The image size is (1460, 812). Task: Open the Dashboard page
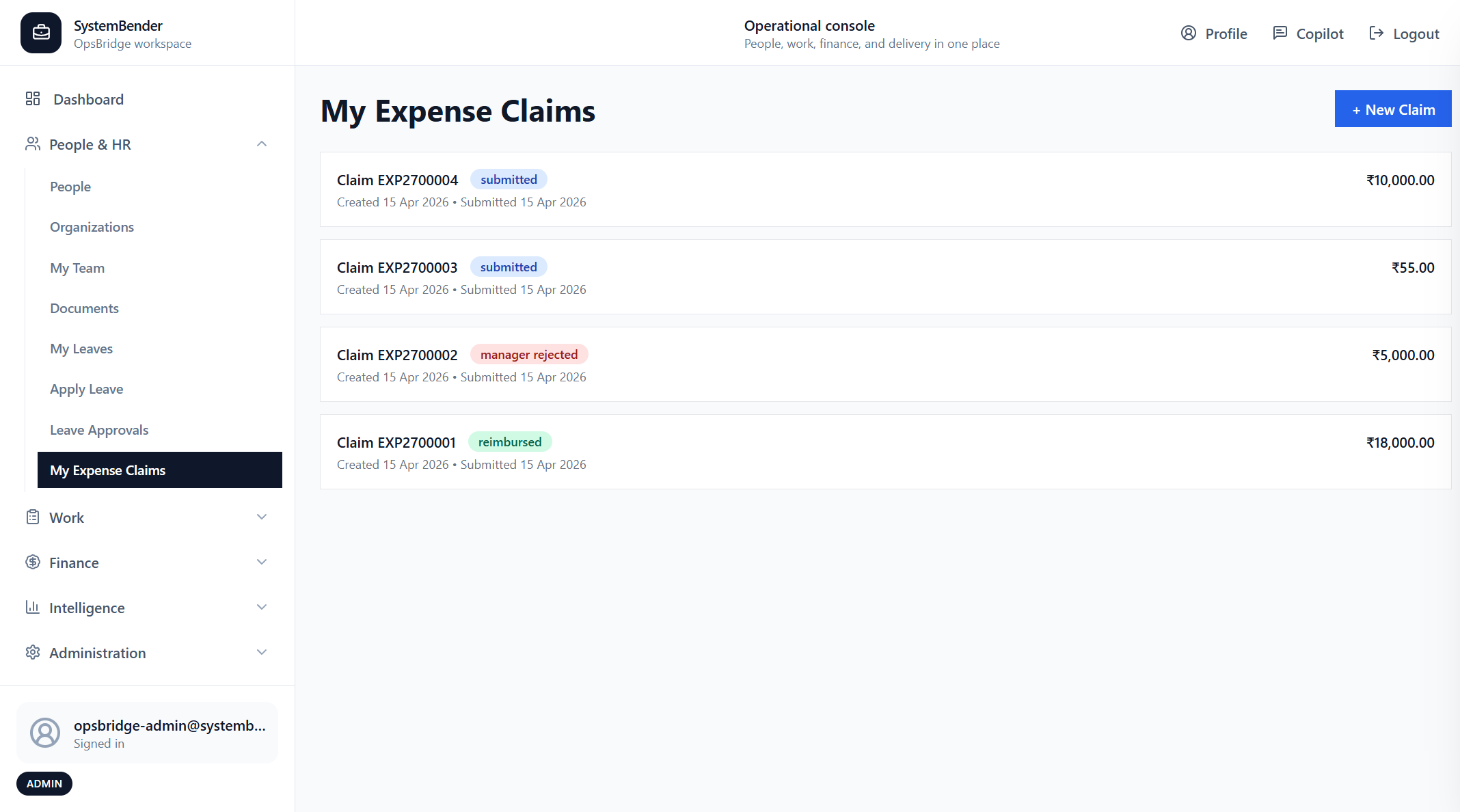(147, 99)
